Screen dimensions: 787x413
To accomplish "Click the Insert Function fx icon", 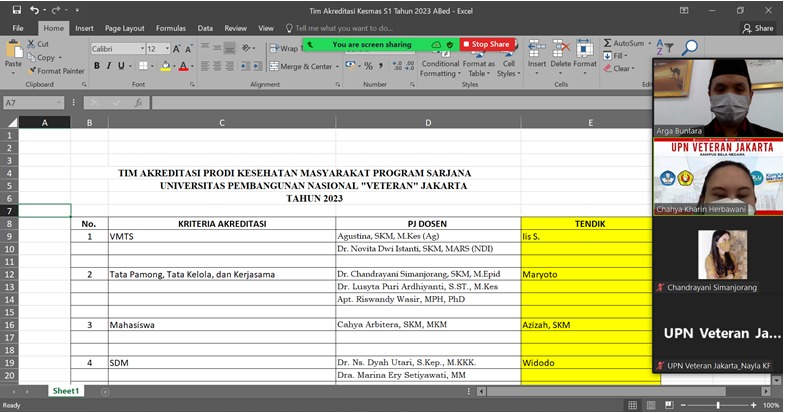I will 139,103.
